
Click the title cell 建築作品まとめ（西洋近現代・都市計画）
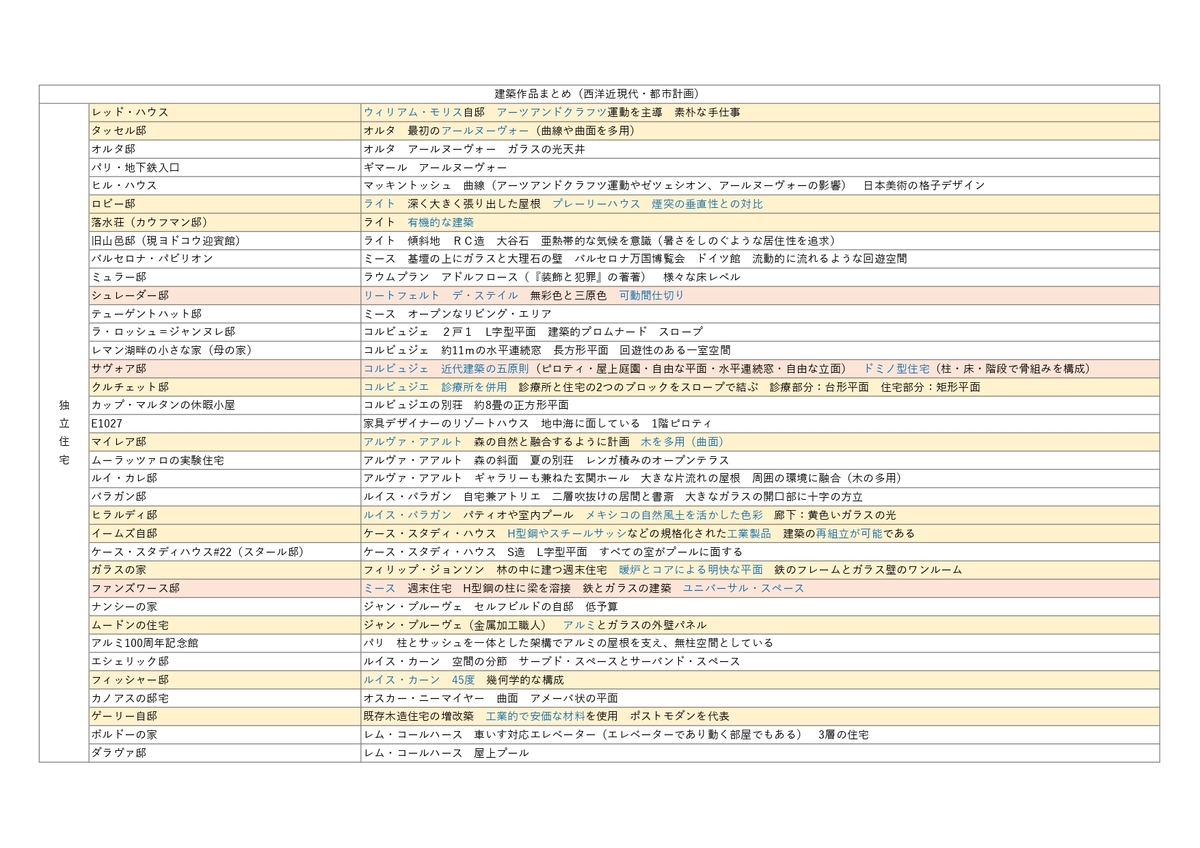tap(600, 94)
